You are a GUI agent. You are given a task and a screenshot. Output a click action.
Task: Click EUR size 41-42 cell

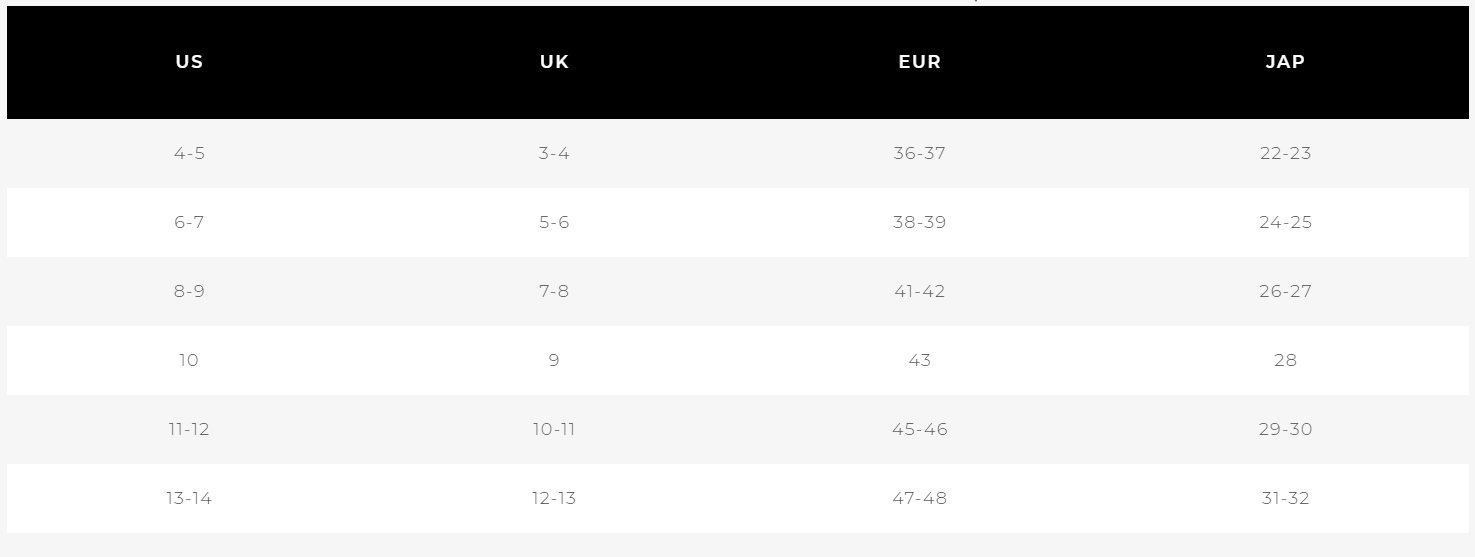920,292
